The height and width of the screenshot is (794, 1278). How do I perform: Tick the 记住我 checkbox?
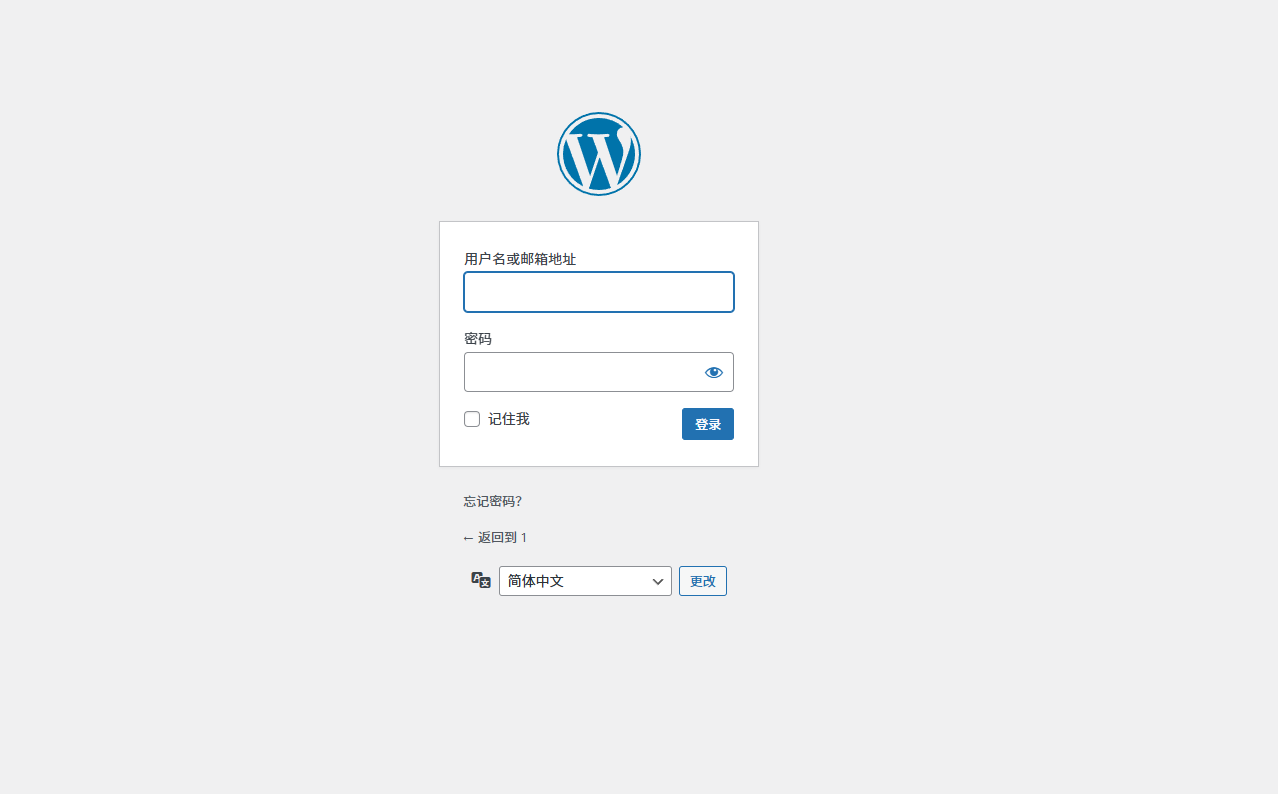[x=472, y=419]
